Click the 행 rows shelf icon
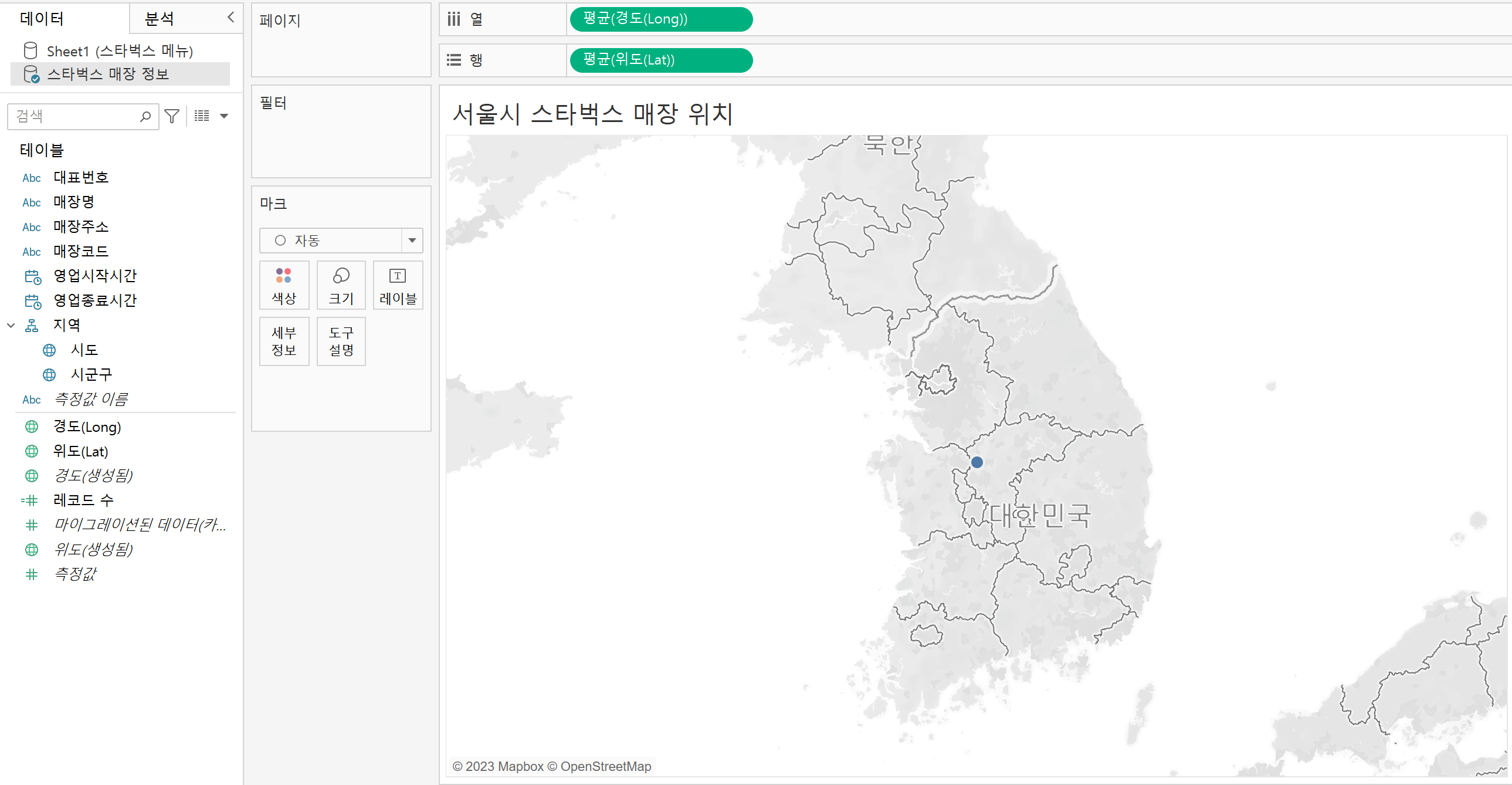 click(454, 60)
